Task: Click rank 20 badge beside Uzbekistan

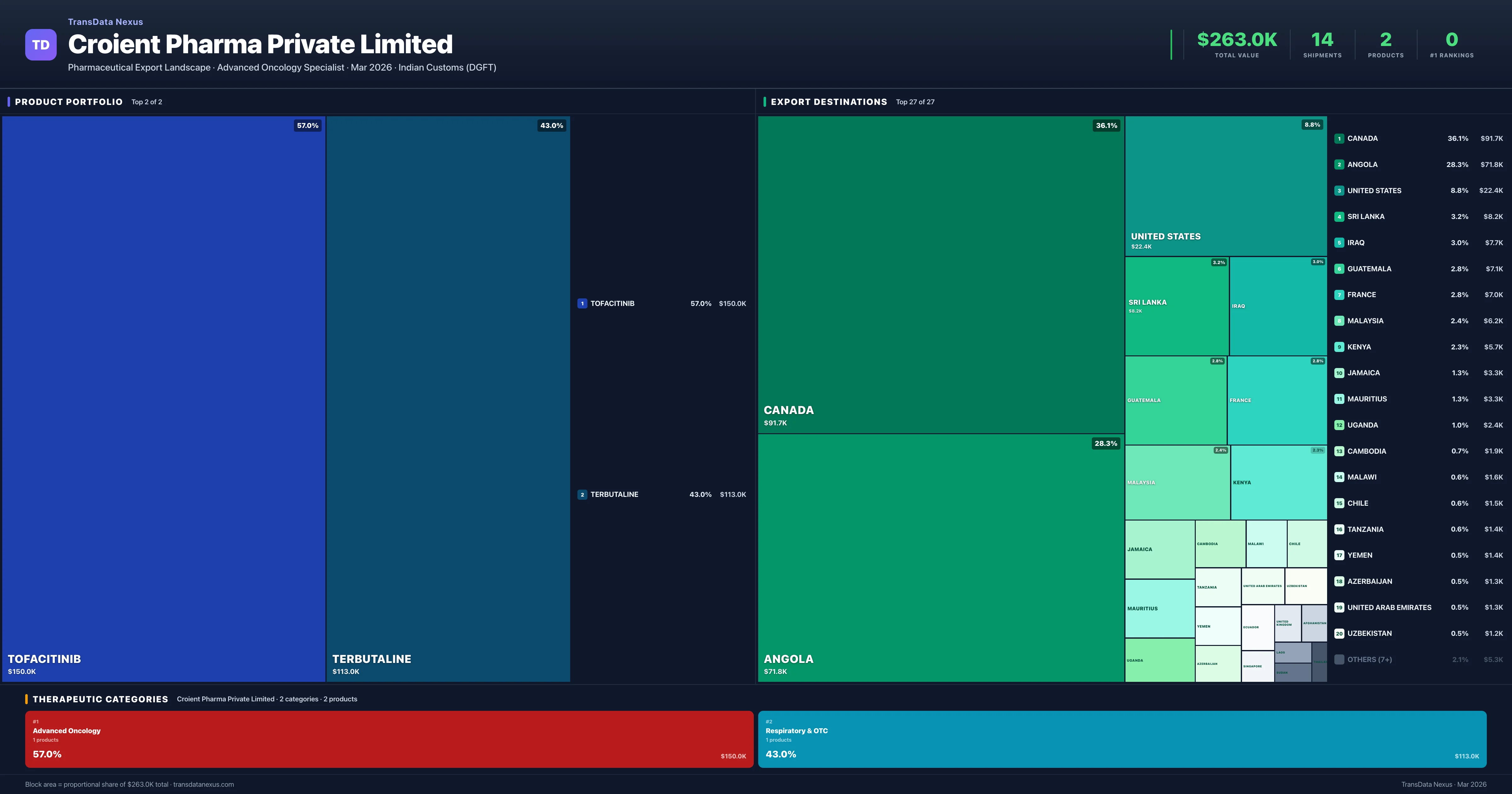Action: (x=1339, y=634)
